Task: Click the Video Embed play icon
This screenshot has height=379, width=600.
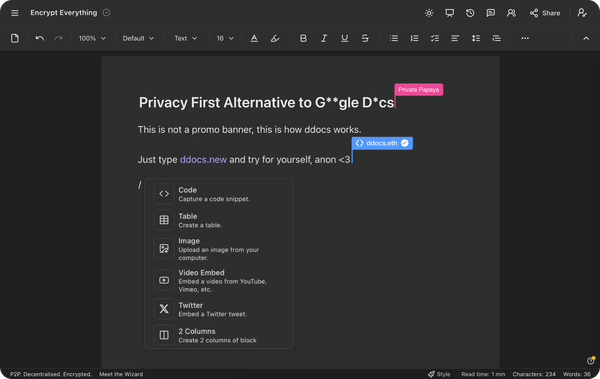Action: pos(164,280)
